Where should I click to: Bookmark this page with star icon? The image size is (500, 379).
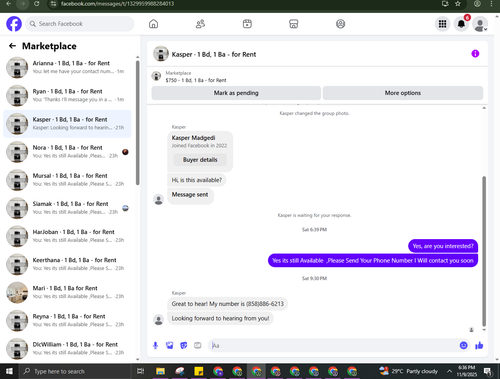[458, 4]
